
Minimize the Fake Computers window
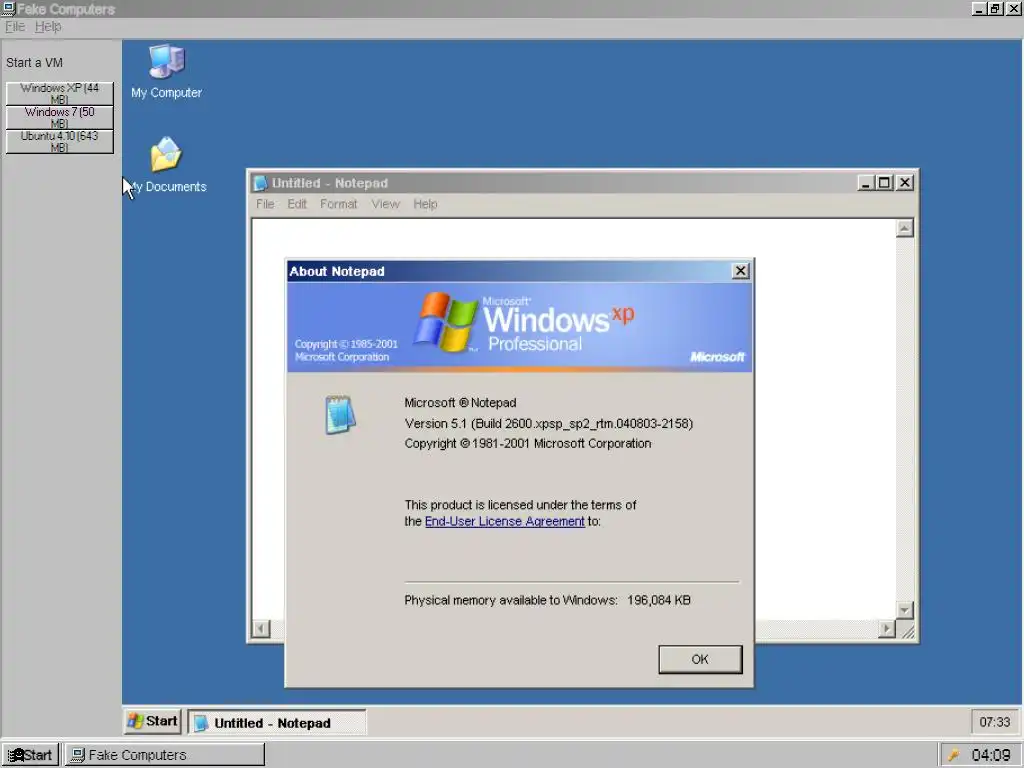tap(979, 9)
